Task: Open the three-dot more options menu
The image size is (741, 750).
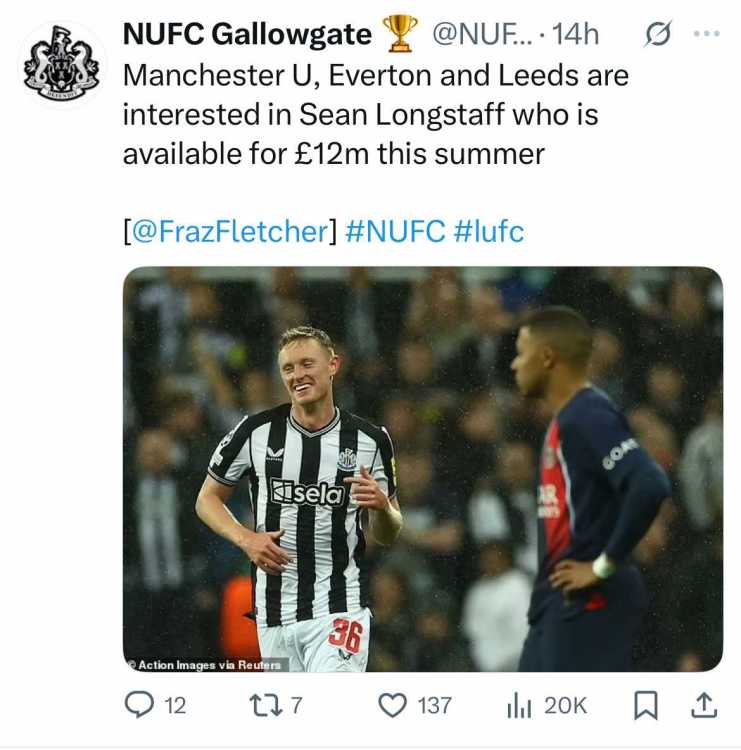Action: (x=707, y=33)
